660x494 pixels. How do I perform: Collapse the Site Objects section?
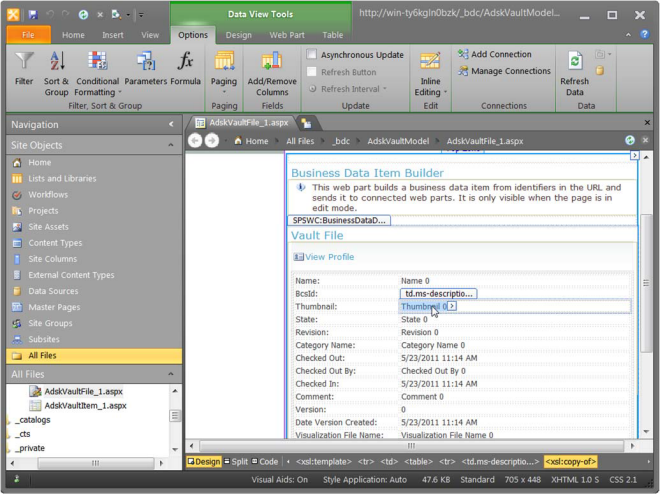[x=171, y=145]
